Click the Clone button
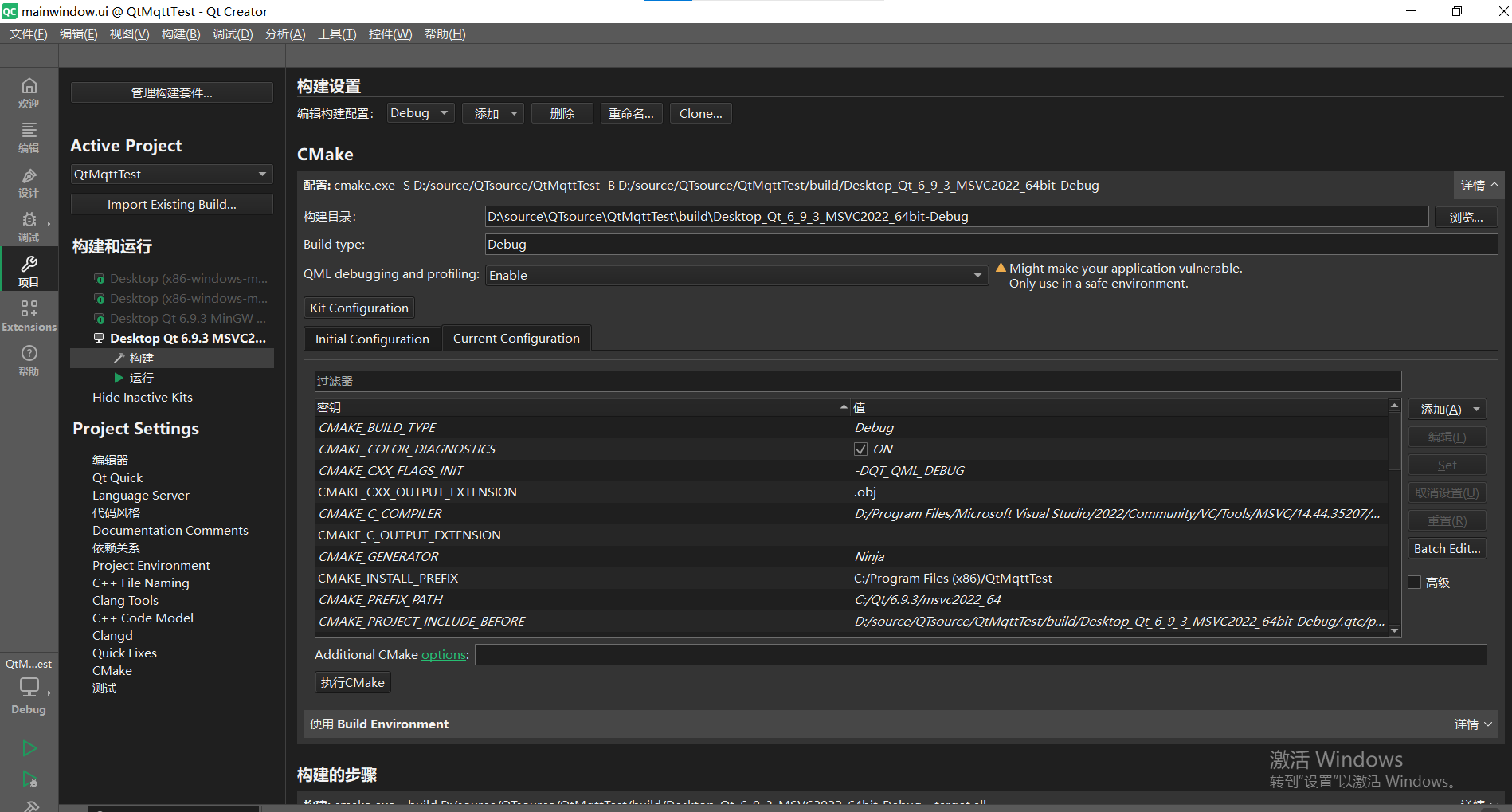The image size is (1512, 812). pyautogui.click(x=700, y=113)
